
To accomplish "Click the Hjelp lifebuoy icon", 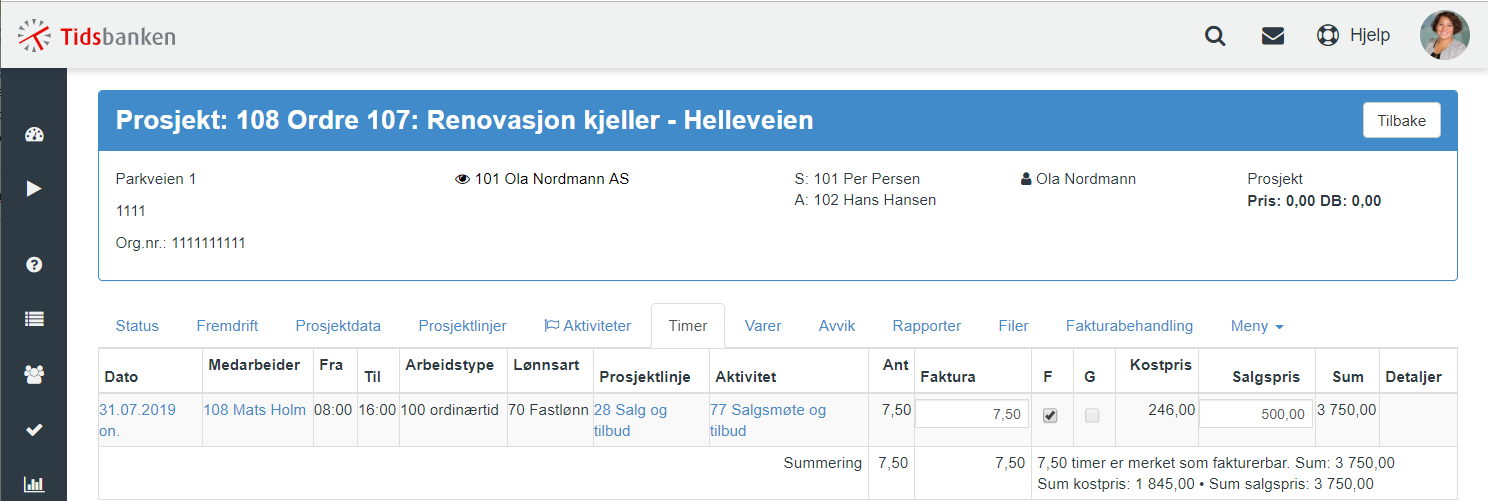I will point(1327,35).
